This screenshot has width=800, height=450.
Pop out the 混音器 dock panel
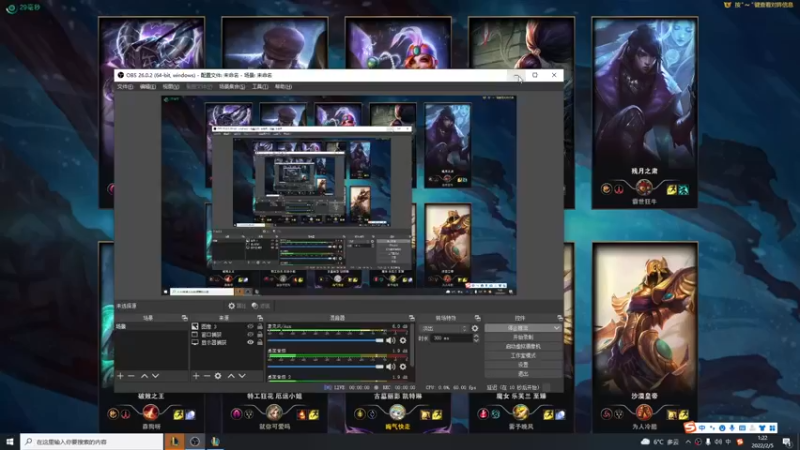coord(411,318)
